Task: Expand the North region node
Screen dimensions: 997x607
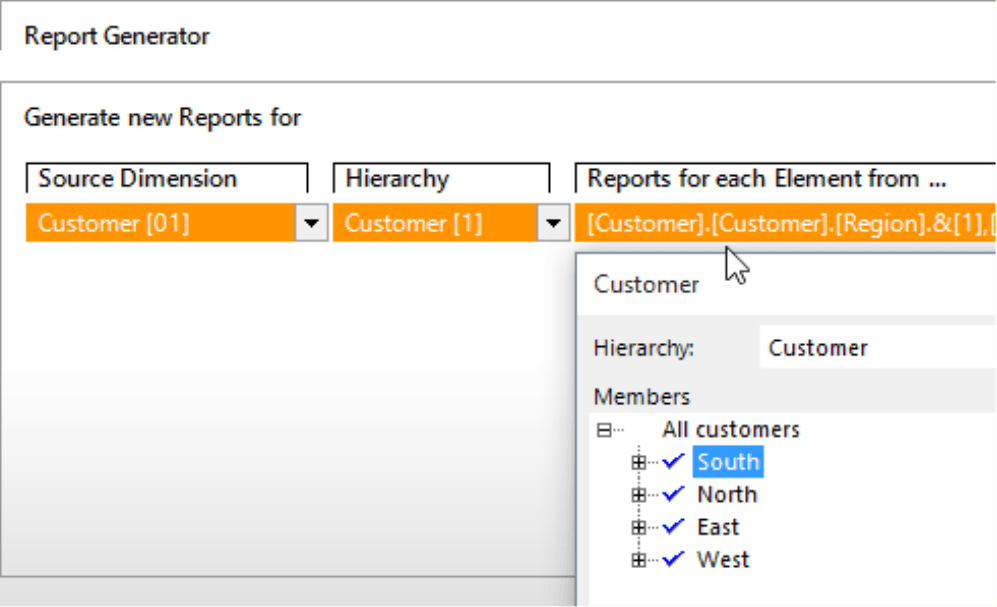Action: (x=640, y=495)
